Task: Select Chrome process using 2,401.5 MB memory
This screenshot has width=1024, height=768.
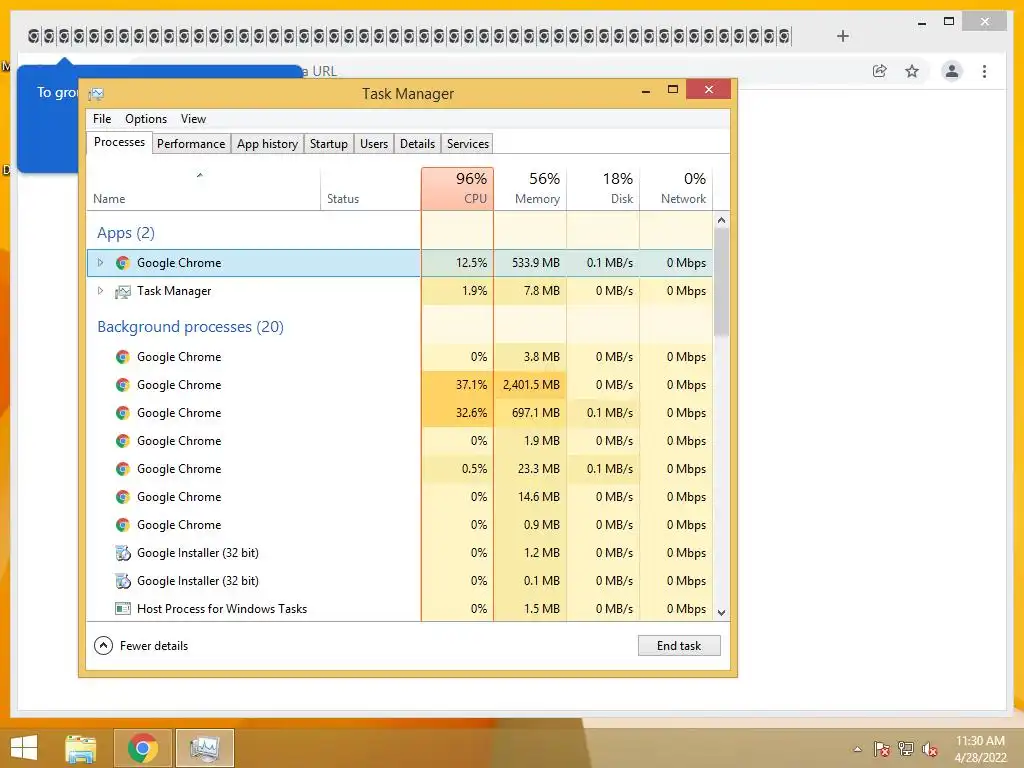Action: coord(400,385)
